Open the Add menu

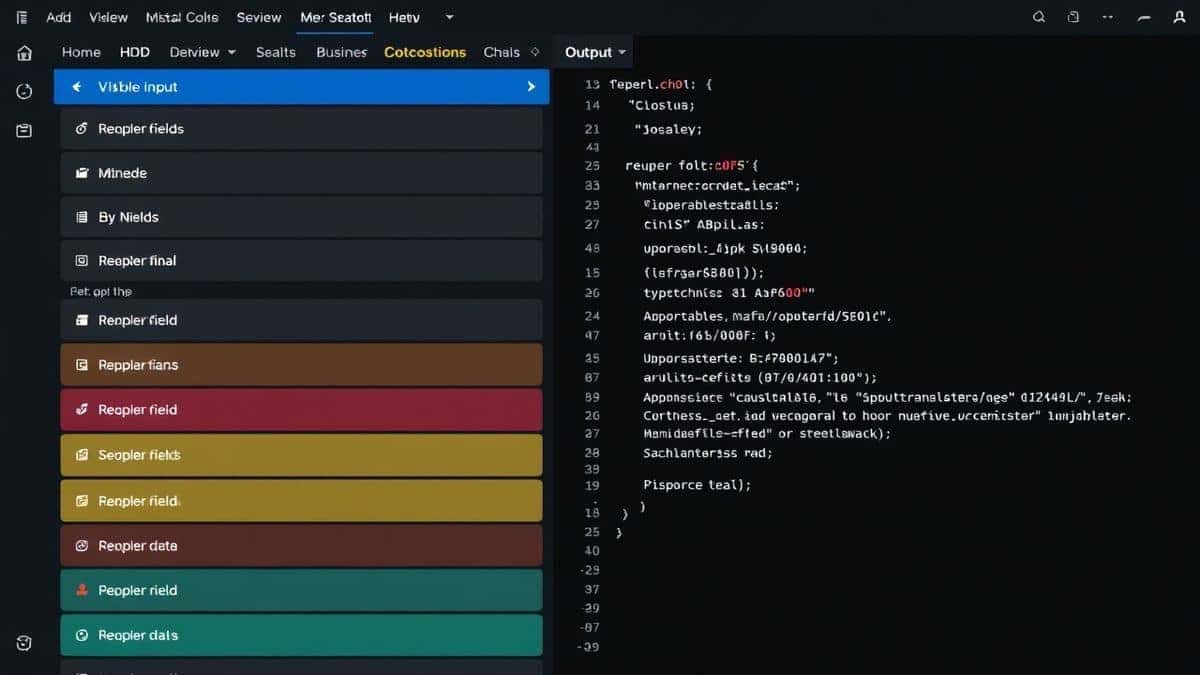59,17
